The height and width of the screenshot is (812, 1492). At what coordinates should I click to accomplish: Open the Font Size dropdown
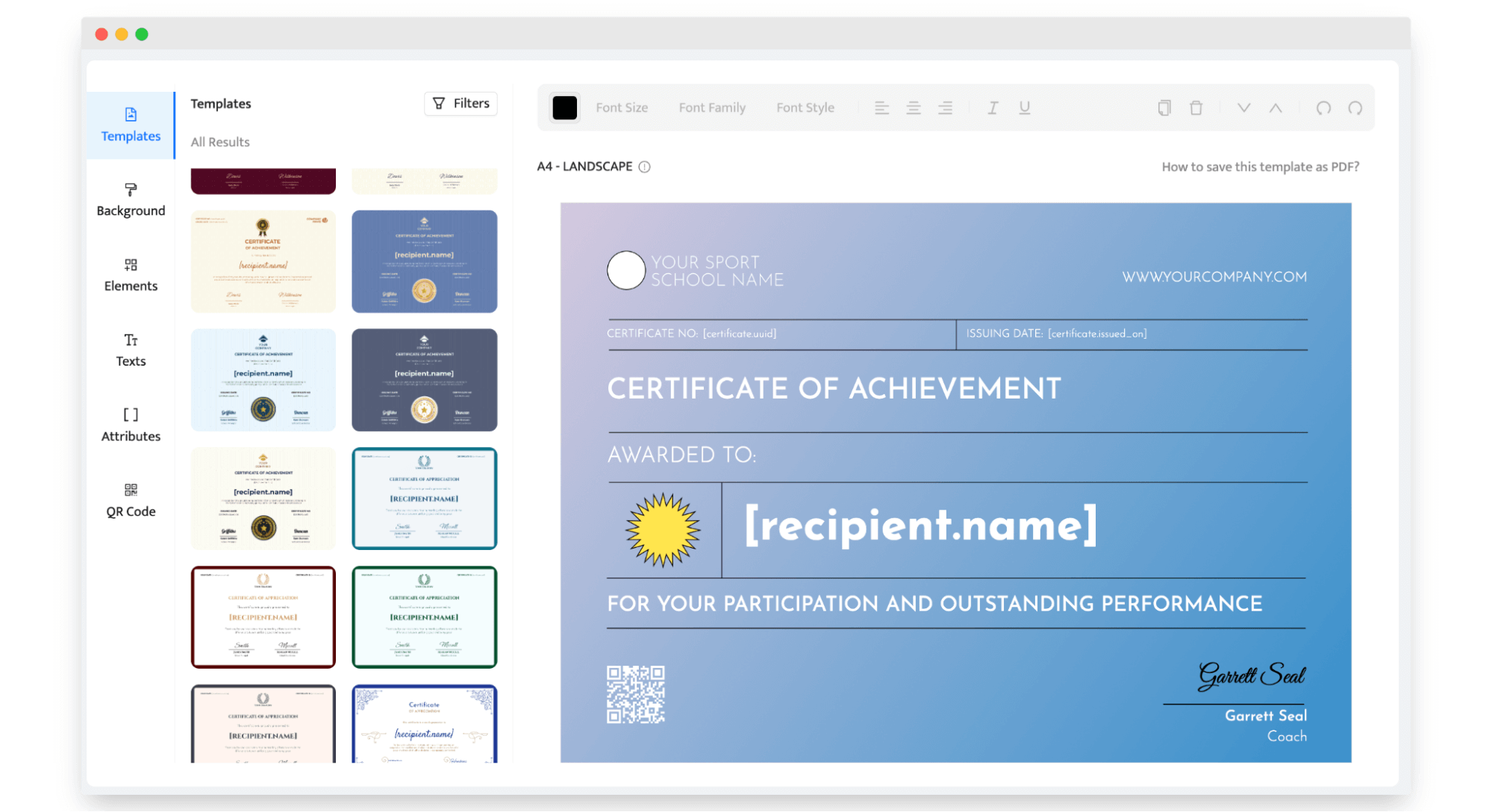(622, 108)
